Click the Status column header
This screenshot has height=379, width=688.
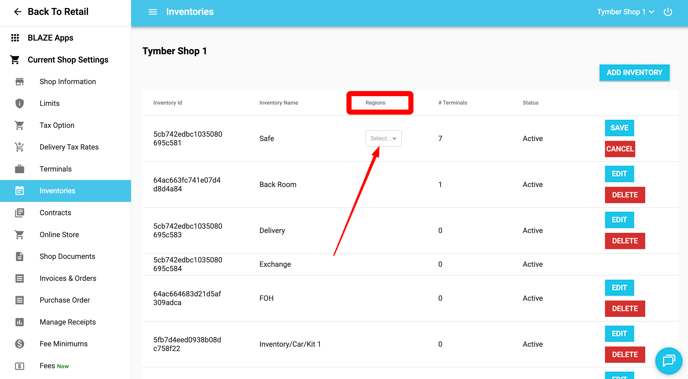[x=530, y=103]
